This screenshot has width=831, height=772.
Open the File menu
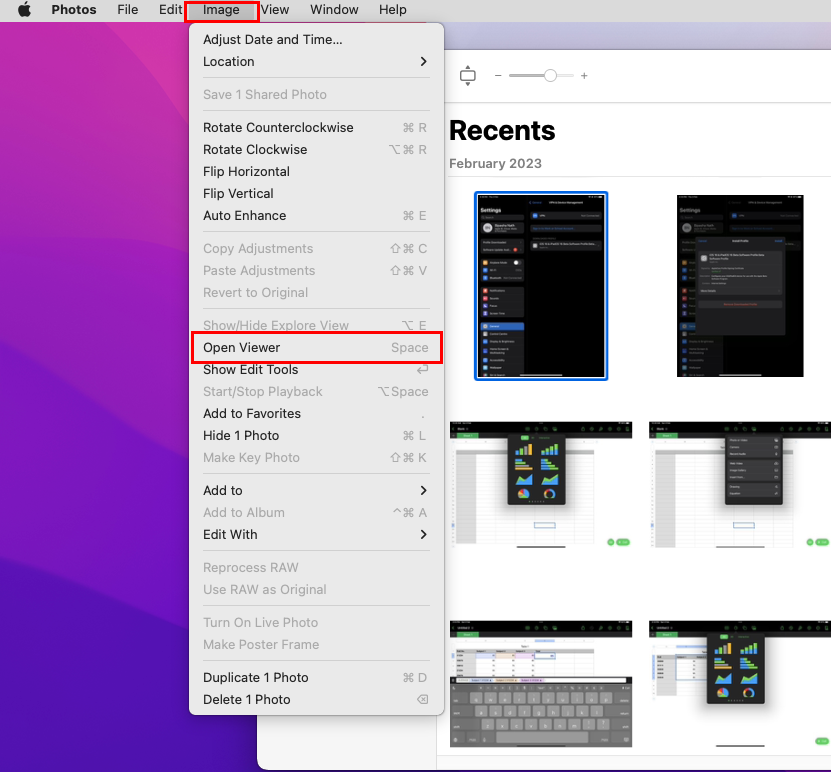coord(128,10)
